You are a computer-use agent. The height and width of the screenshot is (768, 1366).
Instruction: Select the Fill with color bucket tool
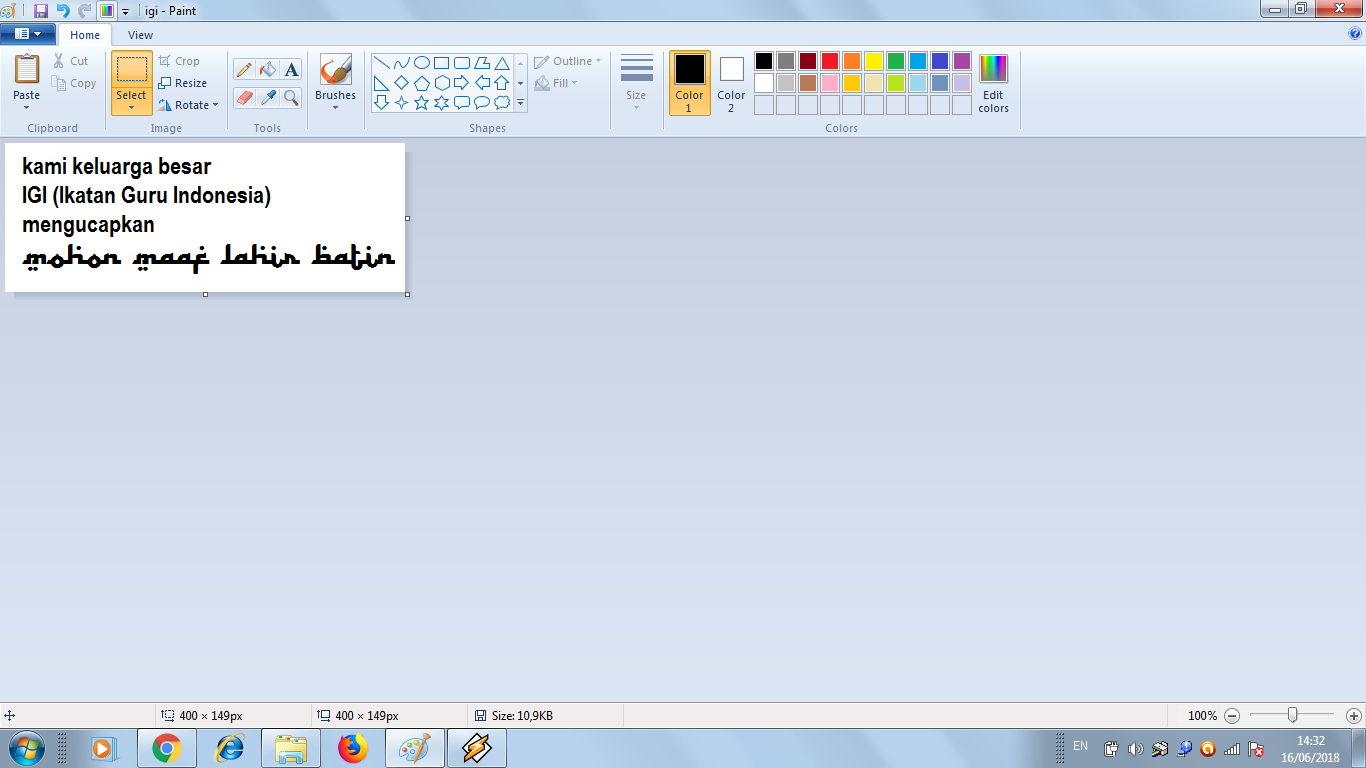[x=267, y=69]
